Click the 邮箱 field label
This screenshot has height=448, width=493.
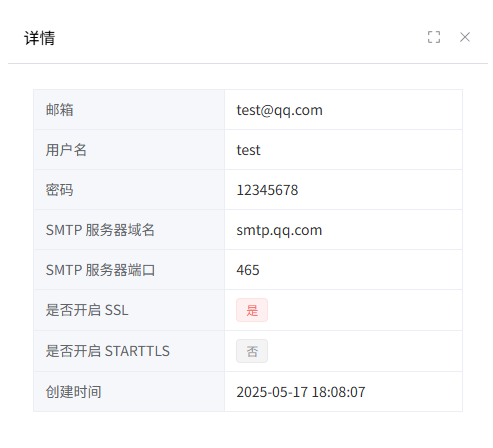59,110
